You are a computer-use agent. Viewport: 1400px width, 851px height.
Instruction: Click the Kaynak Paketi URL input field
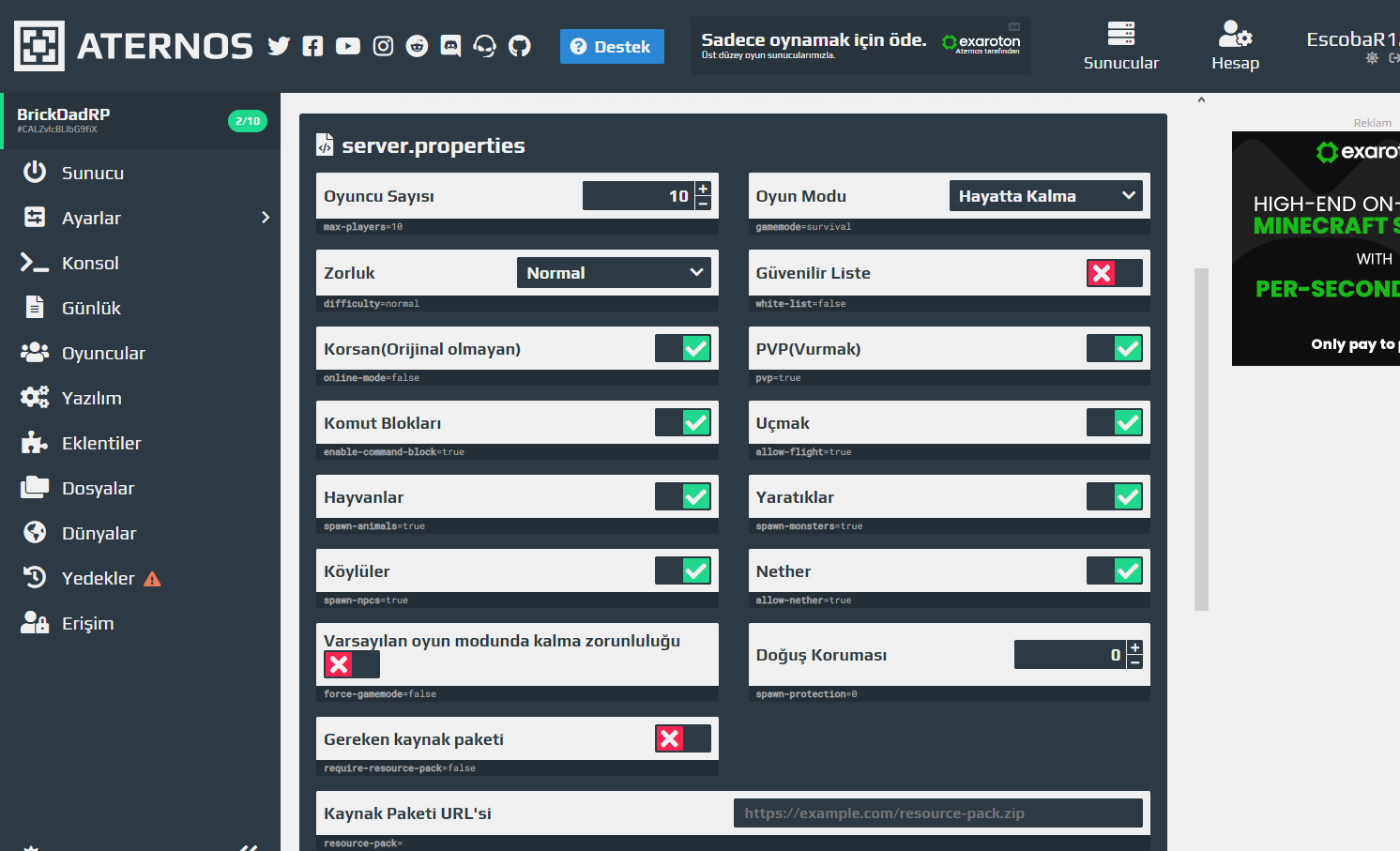coord(938,813)
